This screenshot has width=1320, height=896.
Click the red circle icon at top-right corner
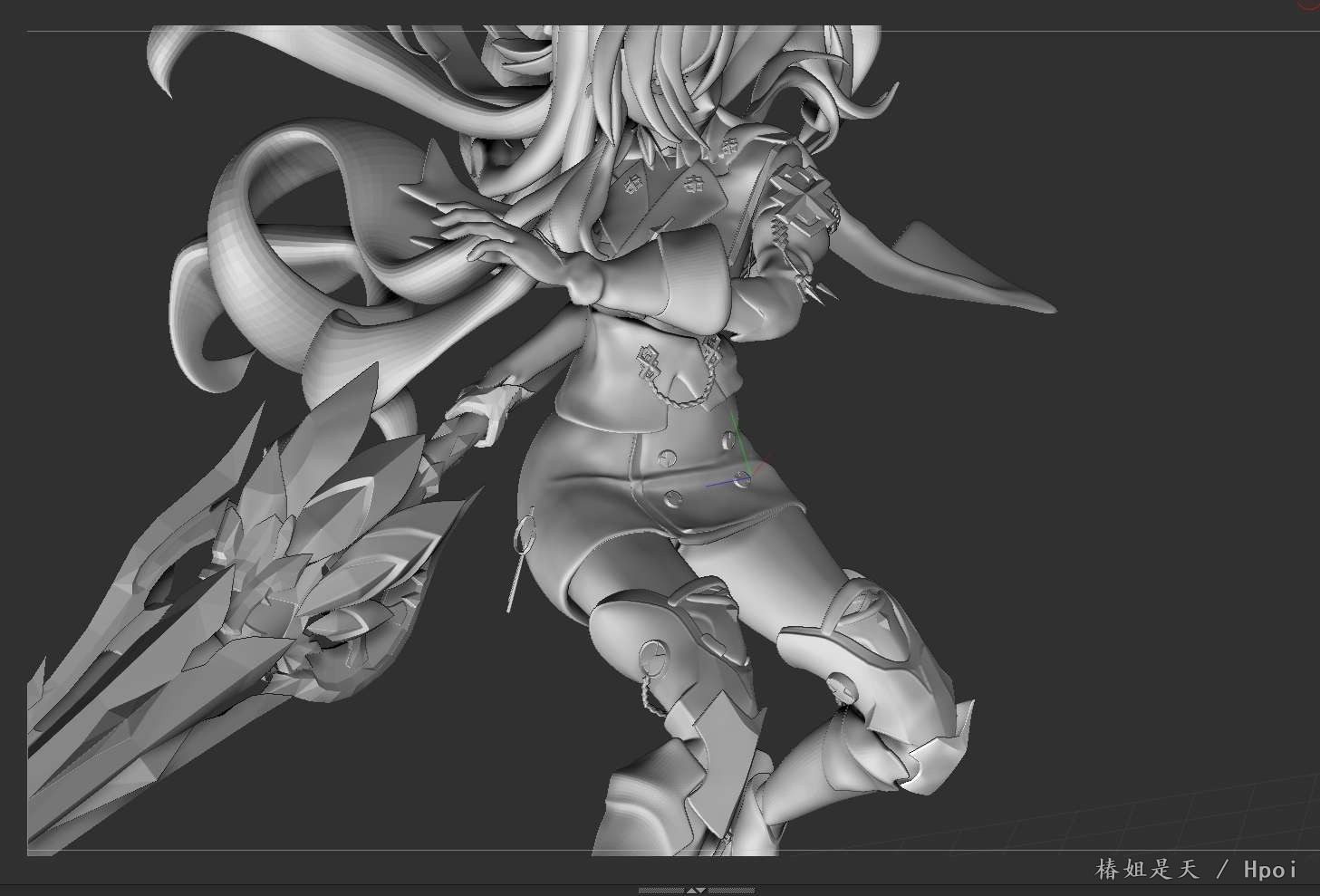(x=1309, y=4)
